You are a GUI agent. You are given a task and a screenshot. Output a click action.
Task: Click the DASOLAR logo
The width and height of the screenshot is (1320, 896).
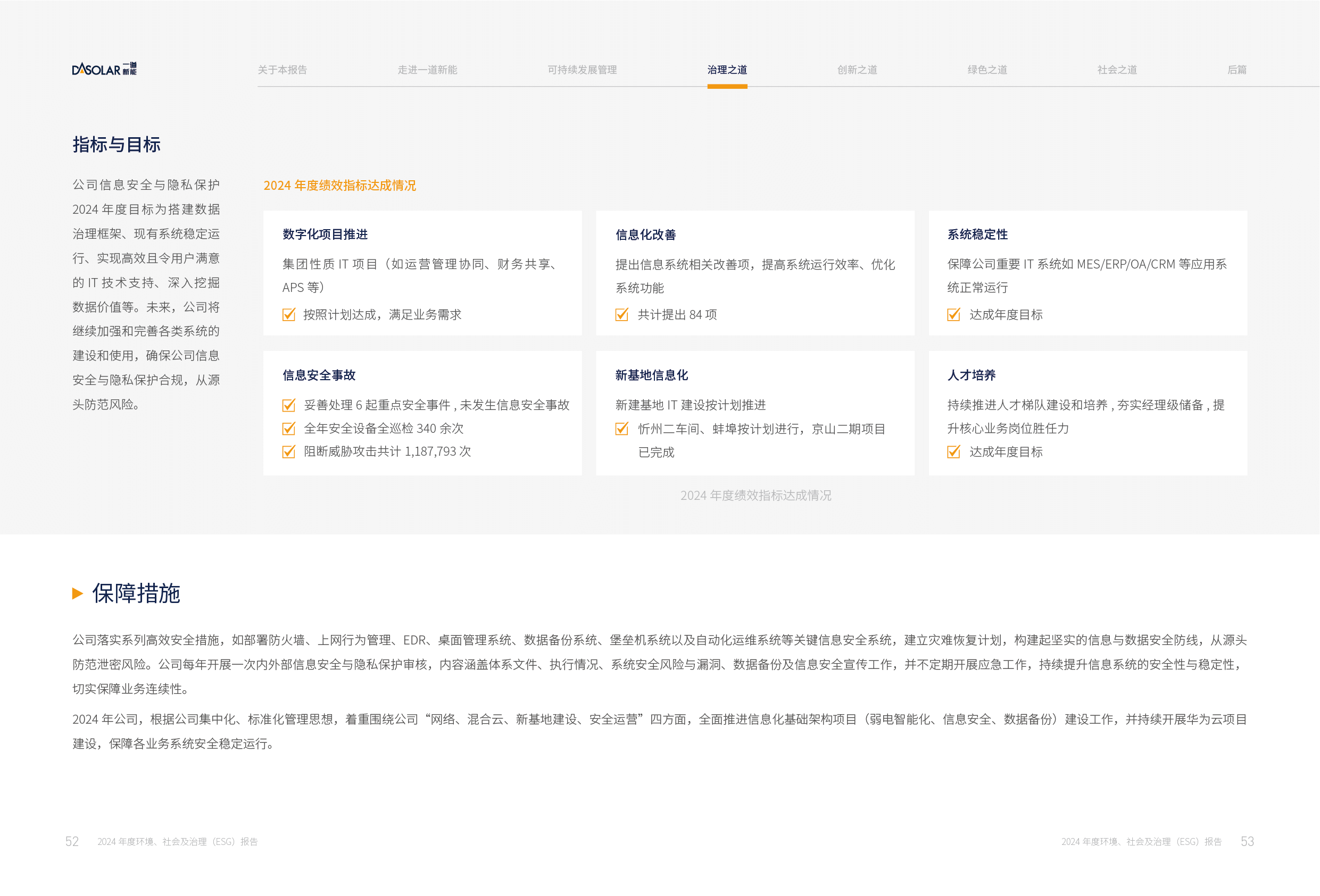coord(104,69)
